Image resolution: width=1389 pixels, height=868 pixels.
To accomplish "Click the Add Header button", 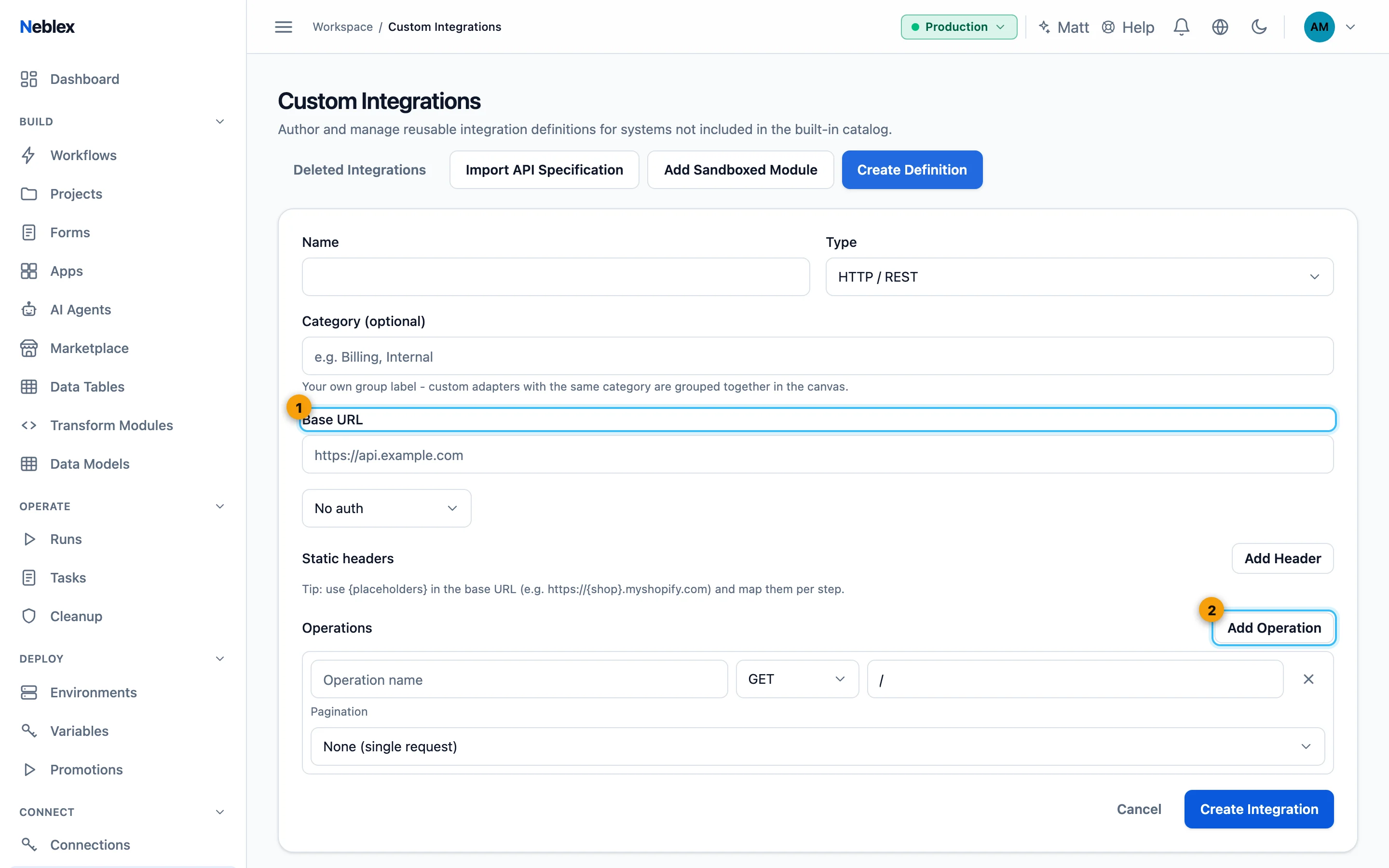I will point(1282,558).
